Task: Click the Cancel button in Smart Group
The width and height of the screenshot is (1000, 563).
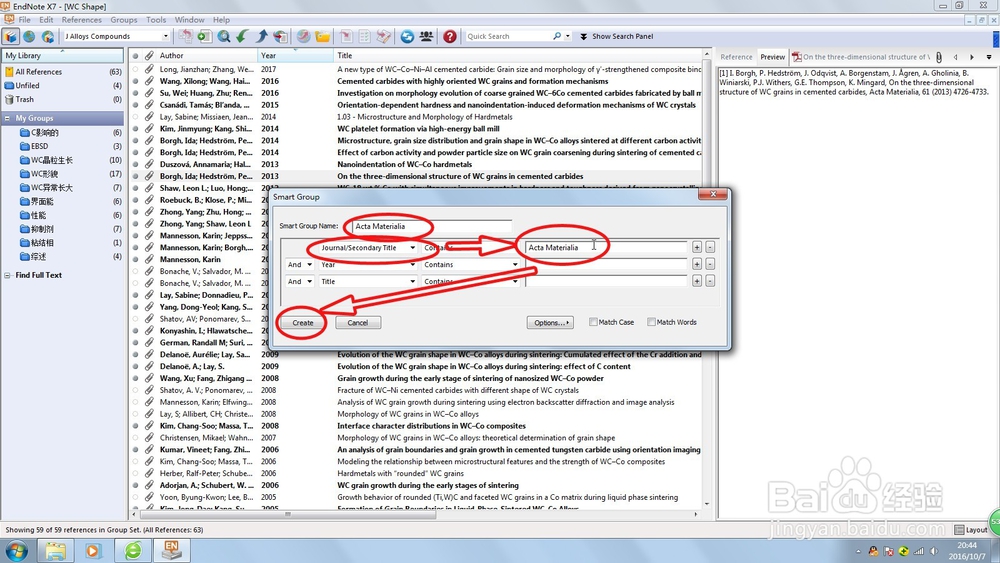Action: point(358,323)
